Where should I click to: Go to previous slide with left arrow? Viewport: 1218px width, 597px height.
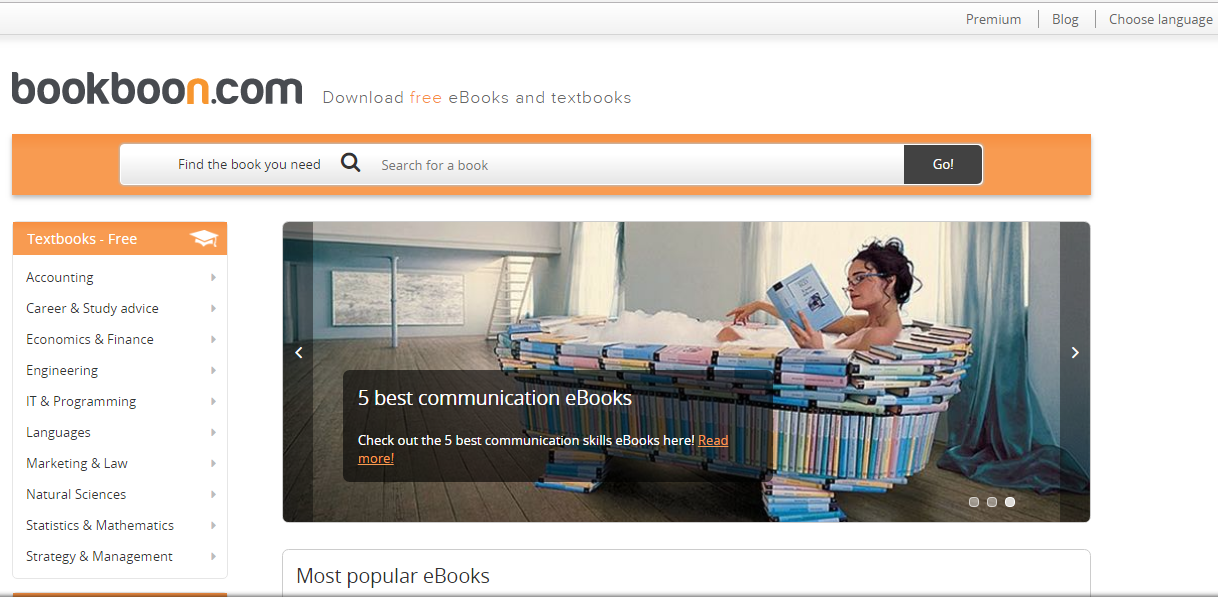pos(298,352)
